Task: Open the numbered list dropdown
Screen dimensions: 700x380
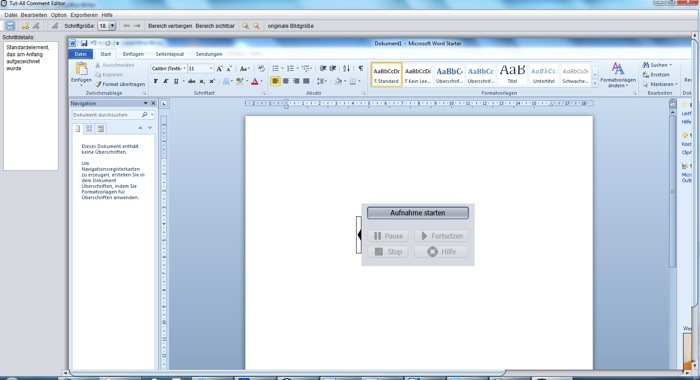Action: pos(298,68)
